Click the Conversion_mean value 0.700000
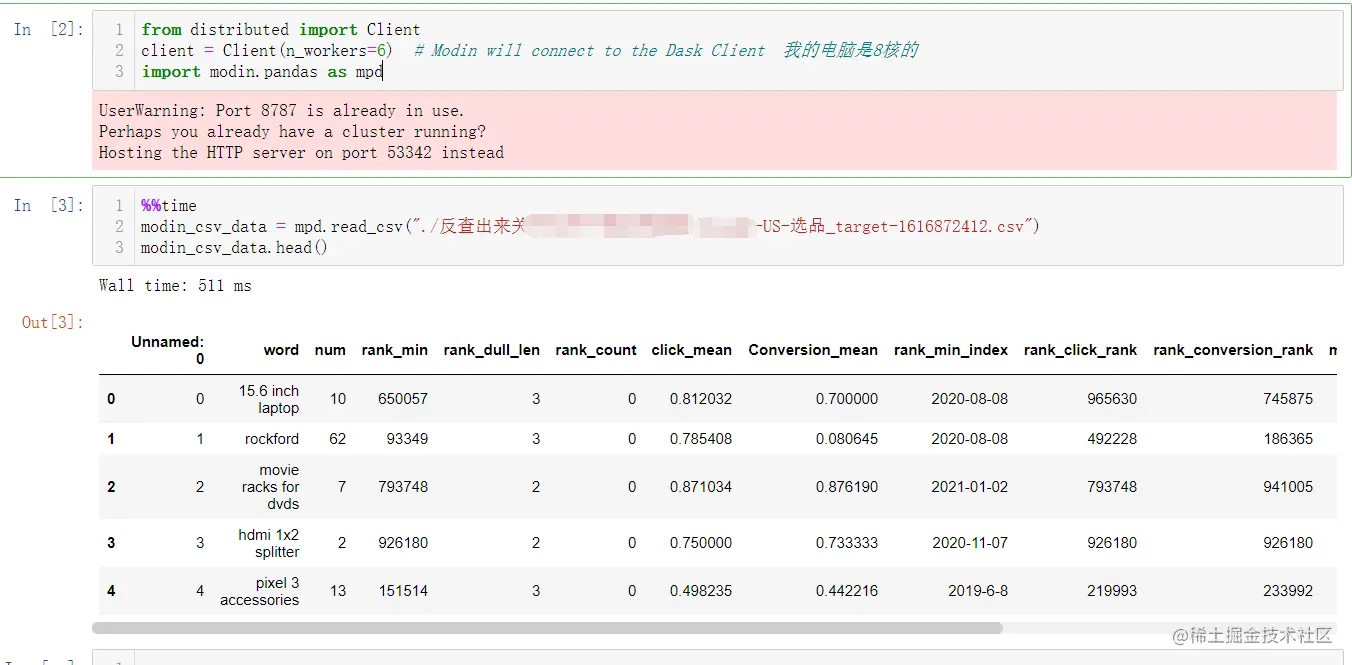Screen dimensions: 1352x665 [x=847, y=399]
